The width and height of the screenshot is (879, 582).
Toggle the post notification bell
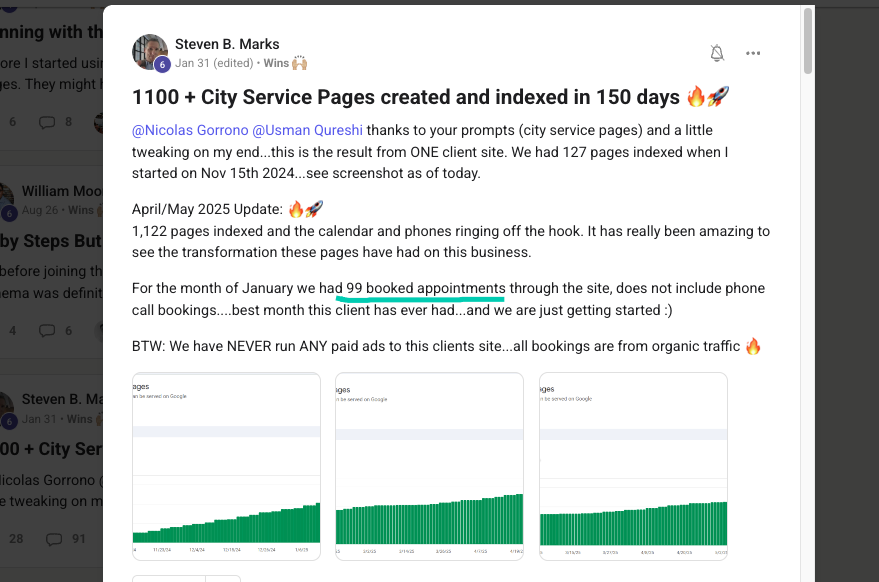click(x=717, y=53)
